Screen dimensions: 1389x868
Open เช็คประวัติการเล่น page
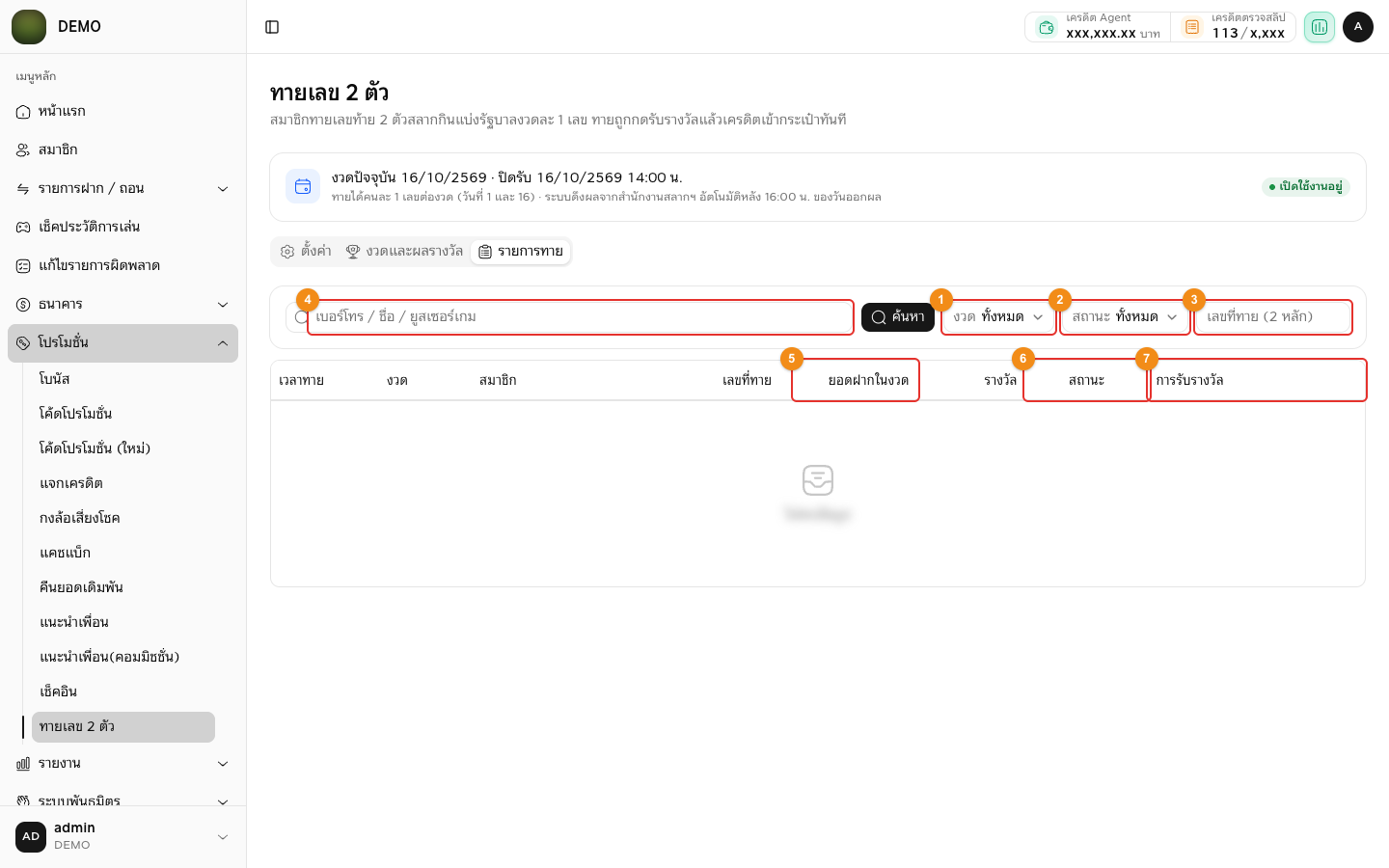point(123,228)
